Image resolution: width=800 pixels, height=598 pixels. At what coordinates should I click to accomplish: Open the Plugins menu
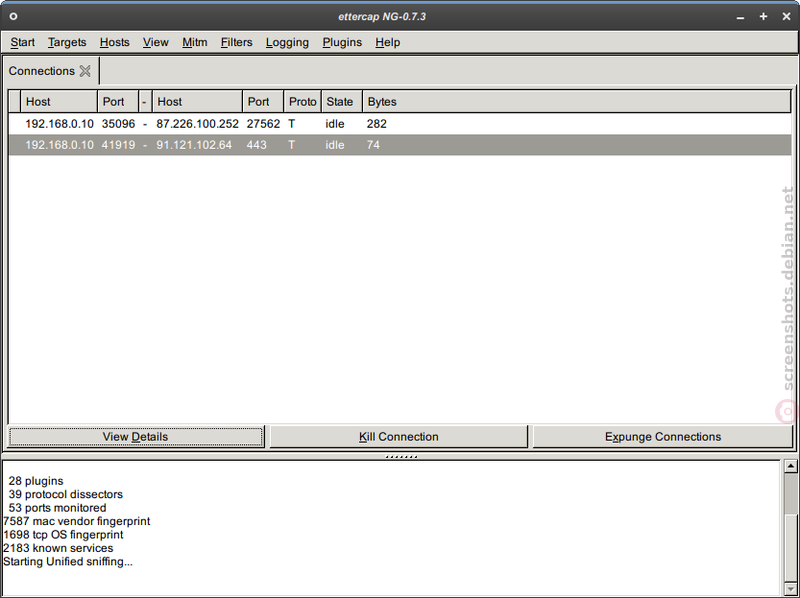click(x=342, y=42)
